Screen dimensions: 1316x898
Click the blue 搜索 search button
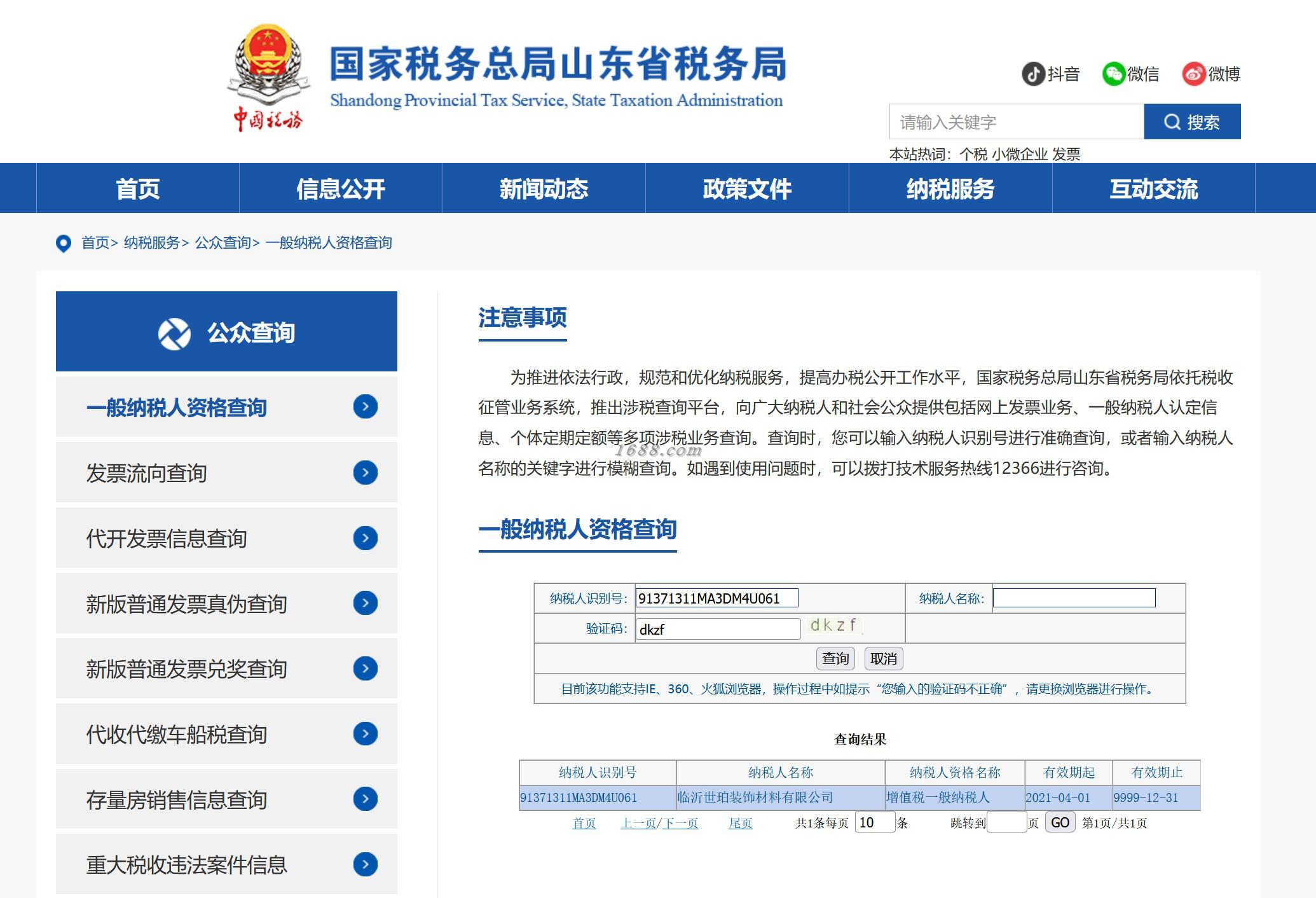click(x=1192, y=121)
